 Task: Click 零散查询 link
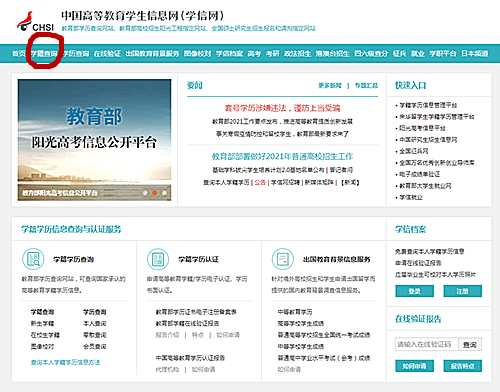click(x=95, y=335)
